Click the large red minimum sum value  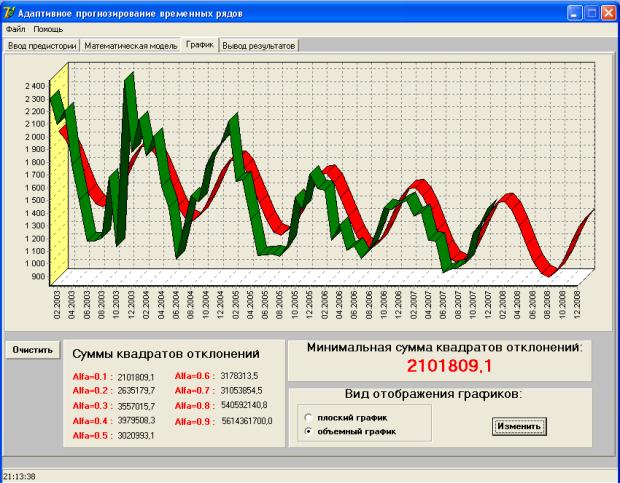point(446,367)
